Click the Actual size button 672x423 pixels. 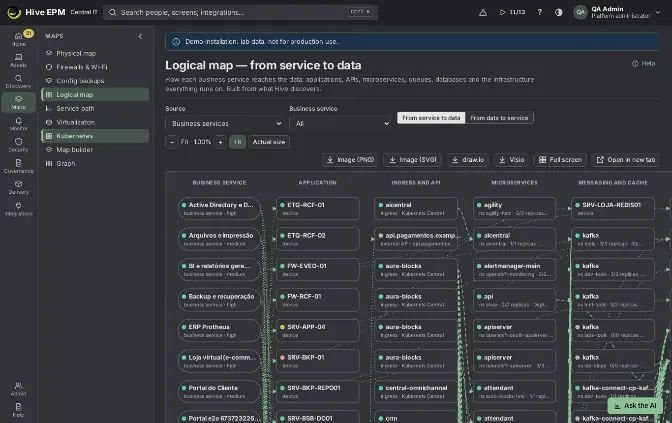[x=269, y=142]
